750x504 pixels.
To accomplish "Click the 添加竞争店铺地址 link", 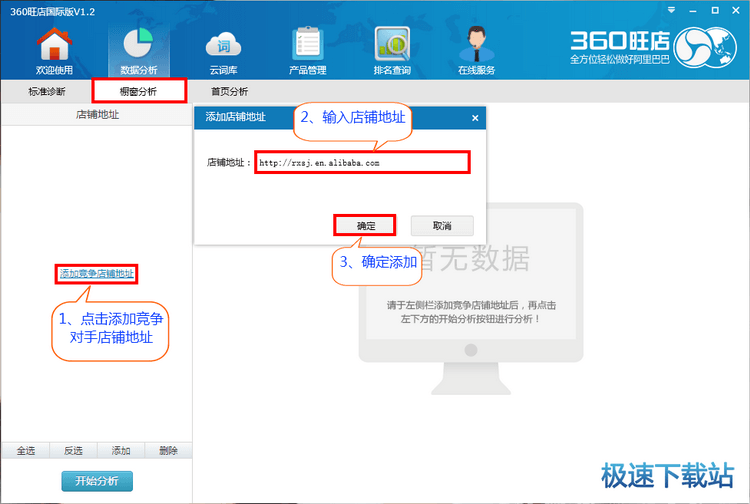I will pos(97,274).
